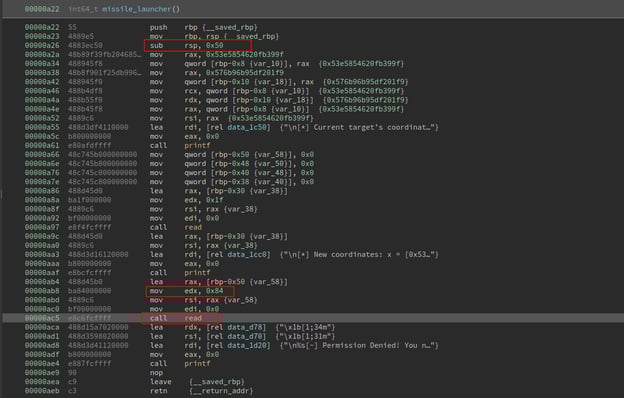Open data_1c50 reference in lea rdi
Viewport: 624px width, 398px height.
coord(248,127)
